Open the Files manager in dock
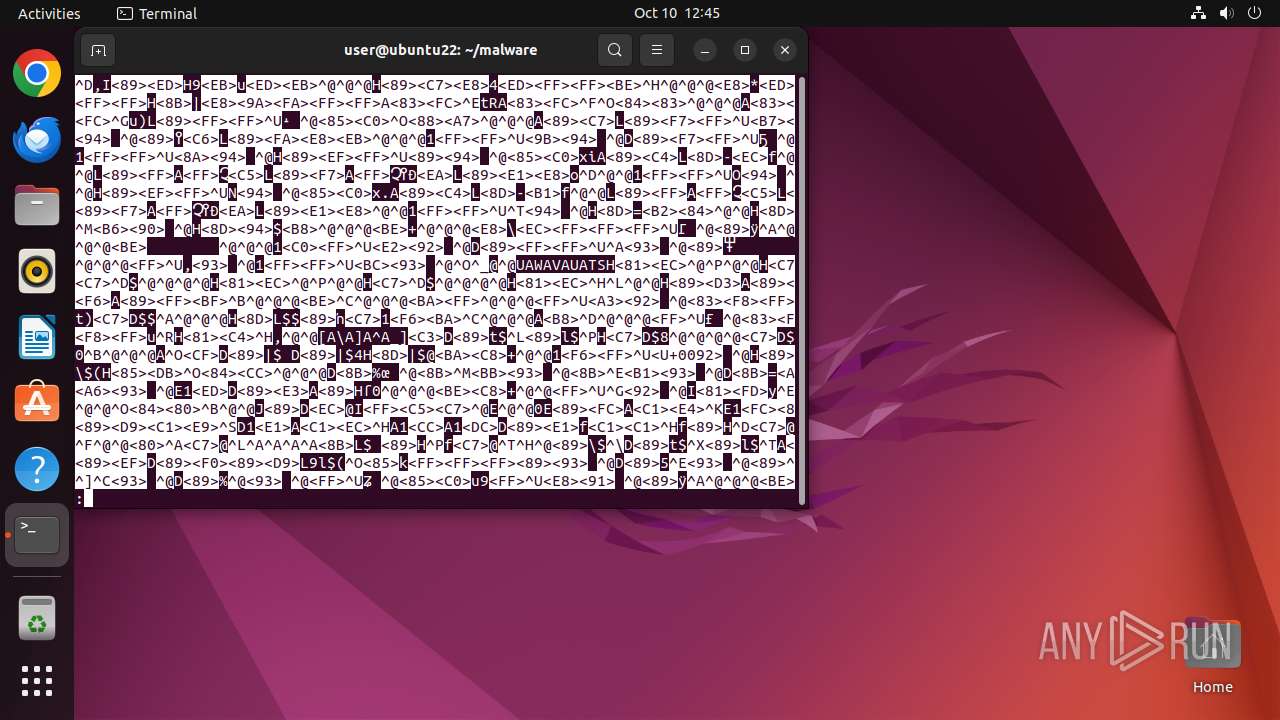 coord(37,205)
